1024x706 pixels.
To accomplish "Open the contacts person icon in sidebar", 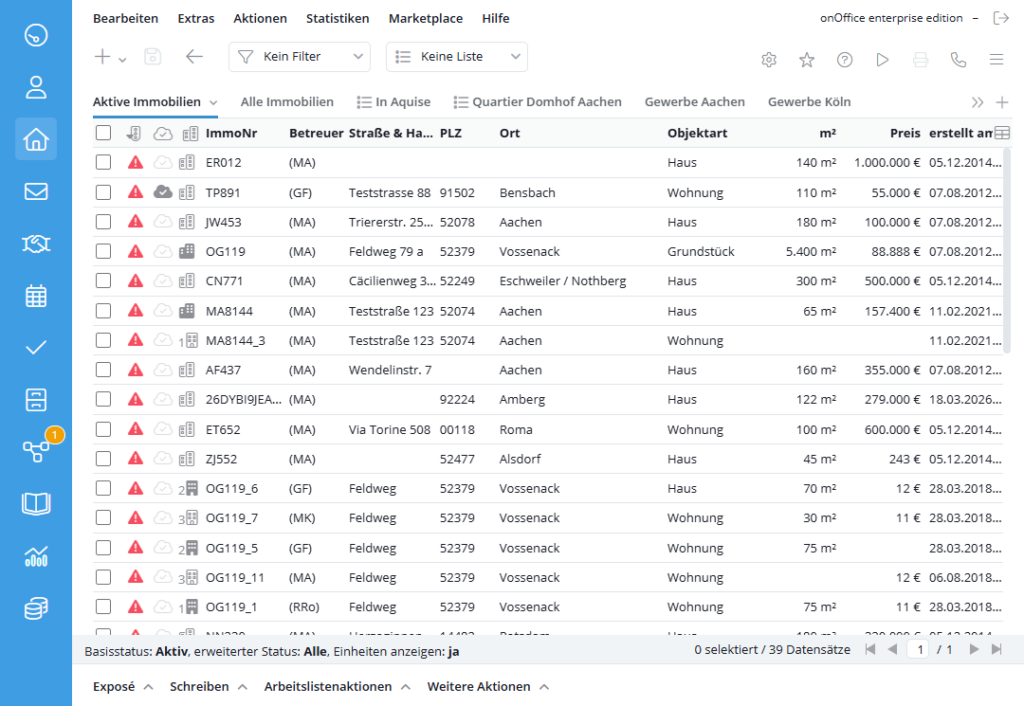I will point(36,87).
